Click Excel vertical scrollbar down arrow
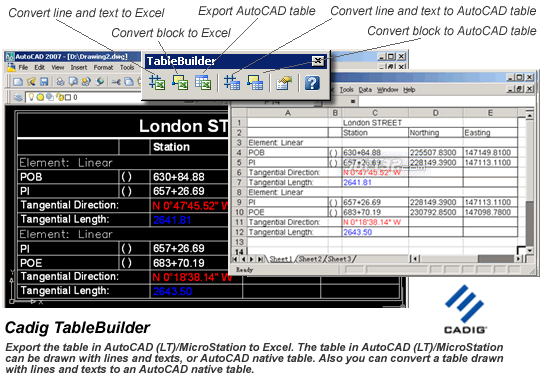 530,250
